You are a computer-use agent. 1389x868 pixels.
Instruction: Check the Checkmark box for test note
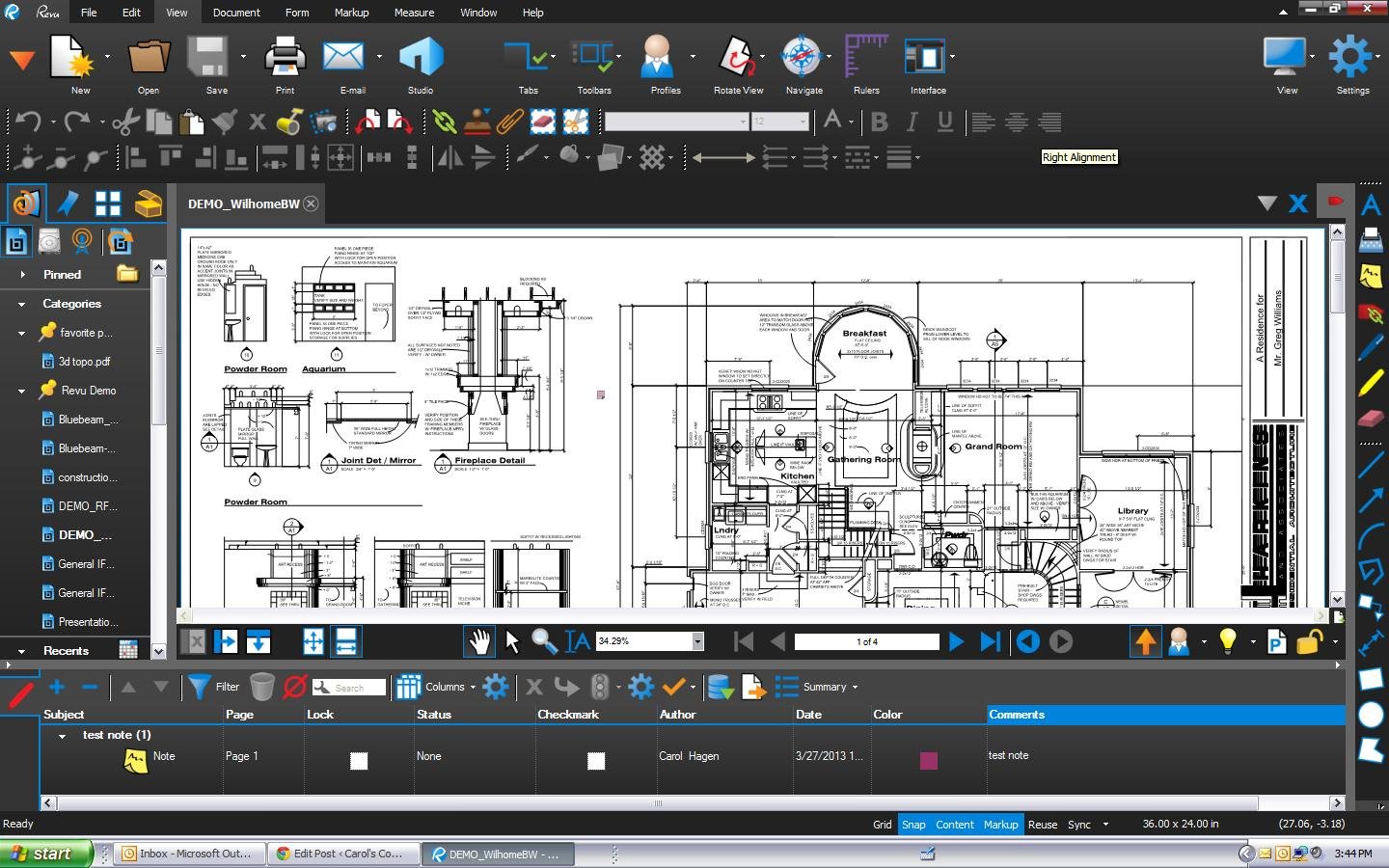tap(596, 761)
